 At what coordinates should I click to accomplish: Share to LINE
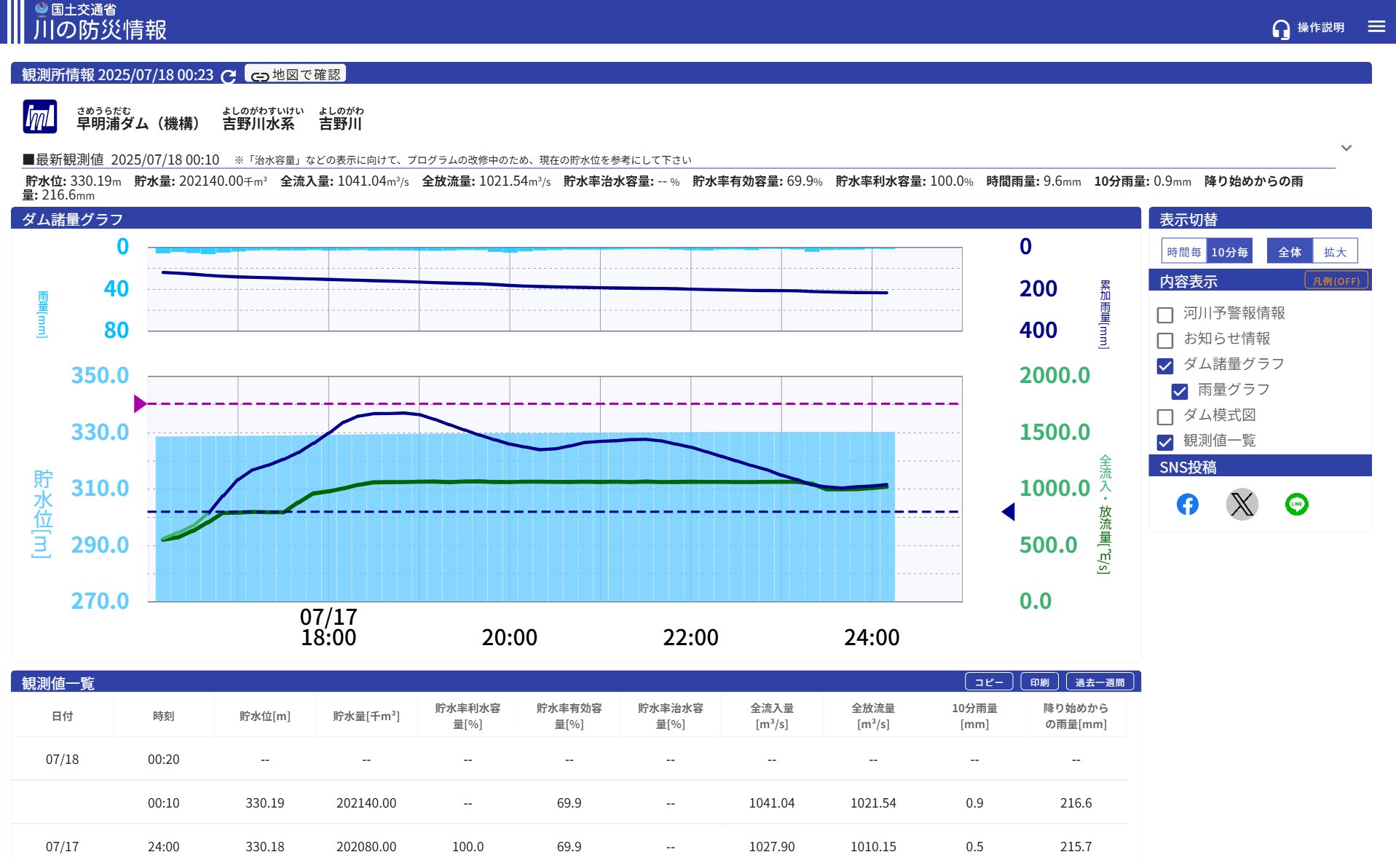[x=1297, y=504]
